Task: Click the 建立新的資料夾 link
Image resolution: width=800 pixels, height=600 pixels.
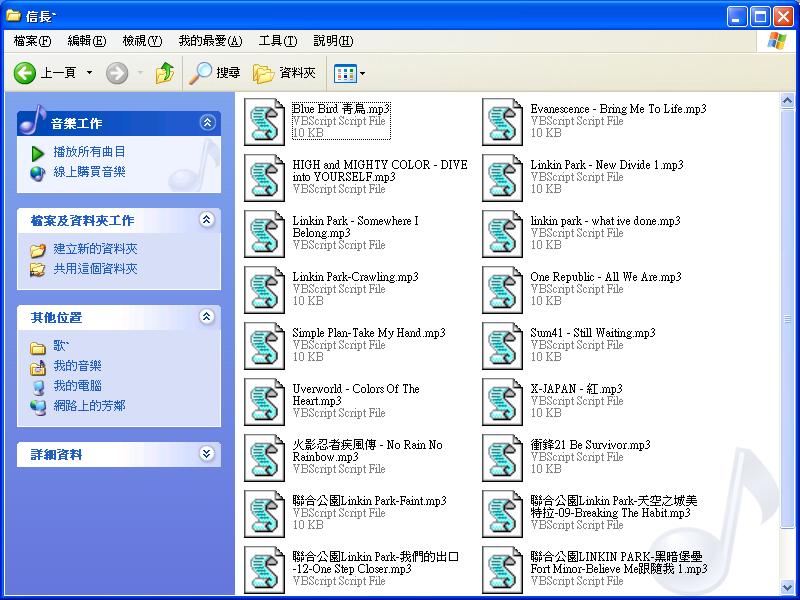Action: (x=95, y=249)
